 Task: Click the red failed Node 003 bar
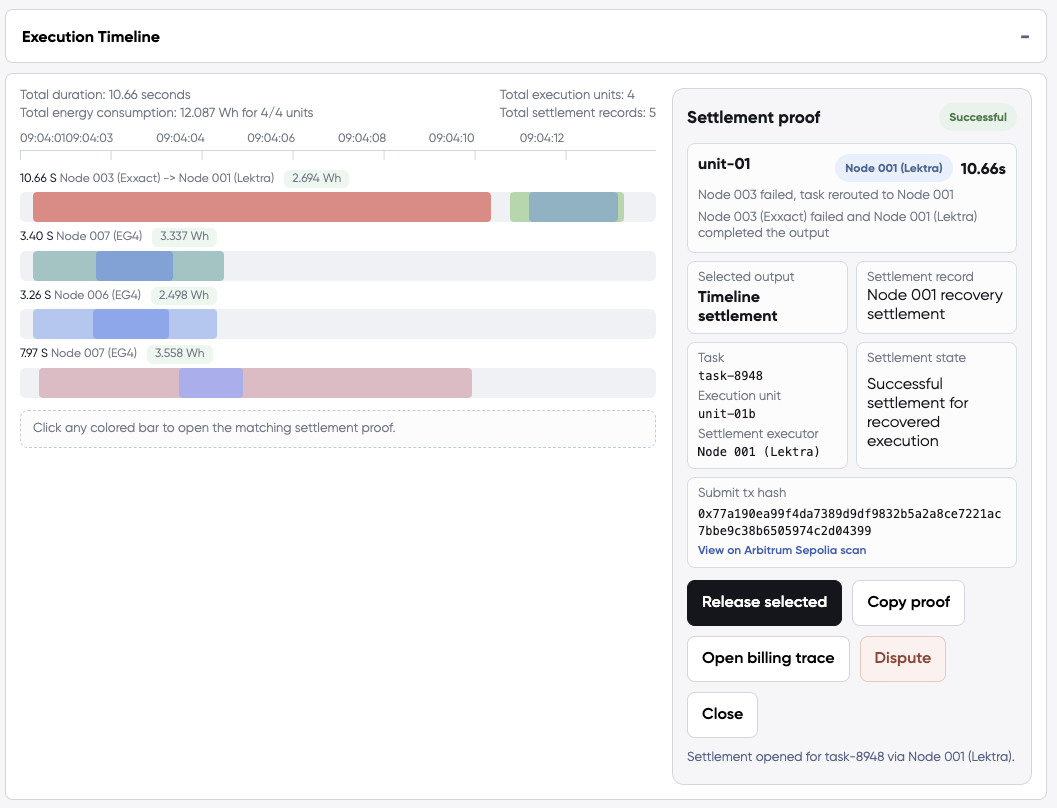click(261, 207)
